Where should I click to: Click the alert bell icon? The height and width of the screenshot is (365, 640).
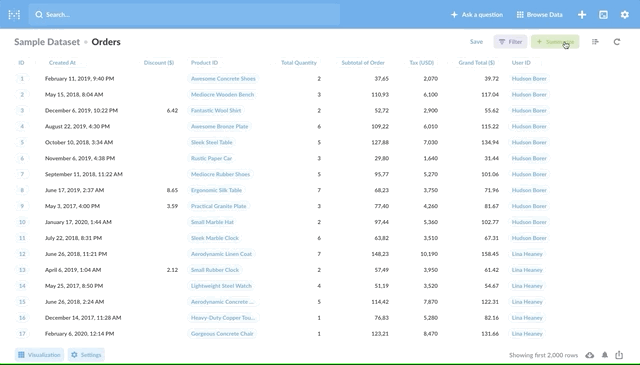(605, 355)
